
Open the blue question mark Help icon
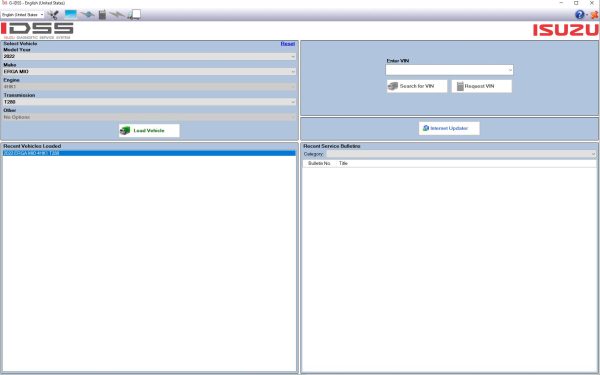579,15
